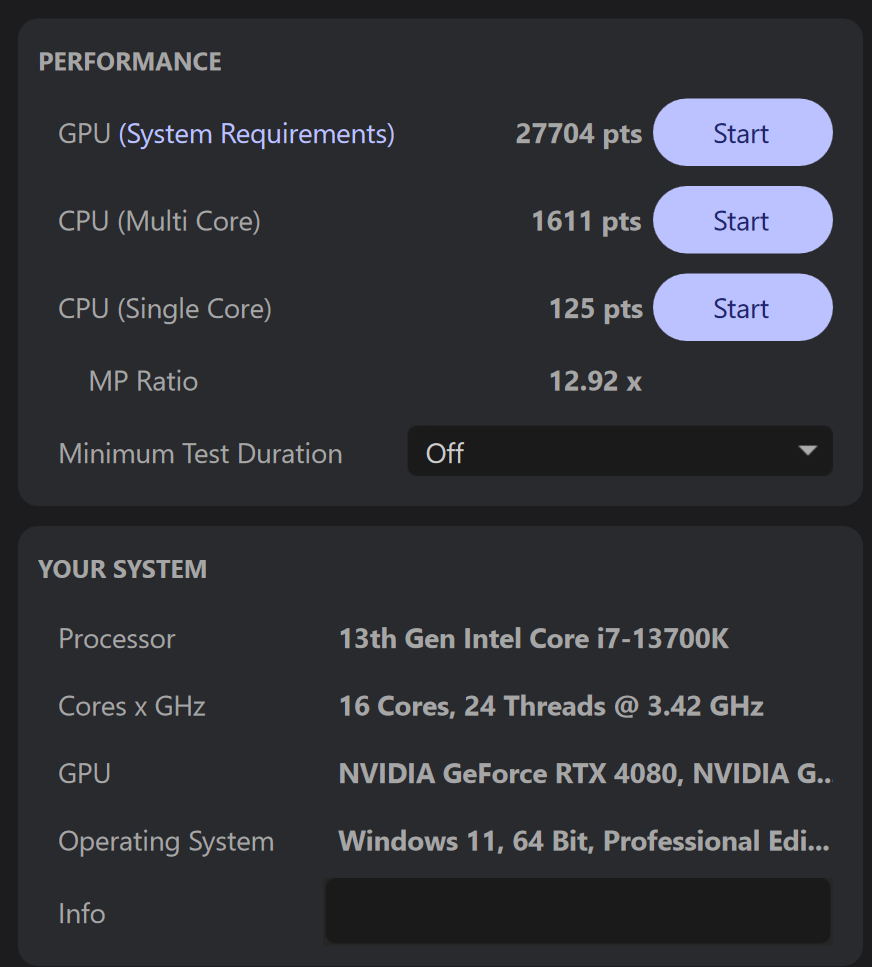
Task: Click the YOUR SYSTEM section header
Action: (122, 569)
